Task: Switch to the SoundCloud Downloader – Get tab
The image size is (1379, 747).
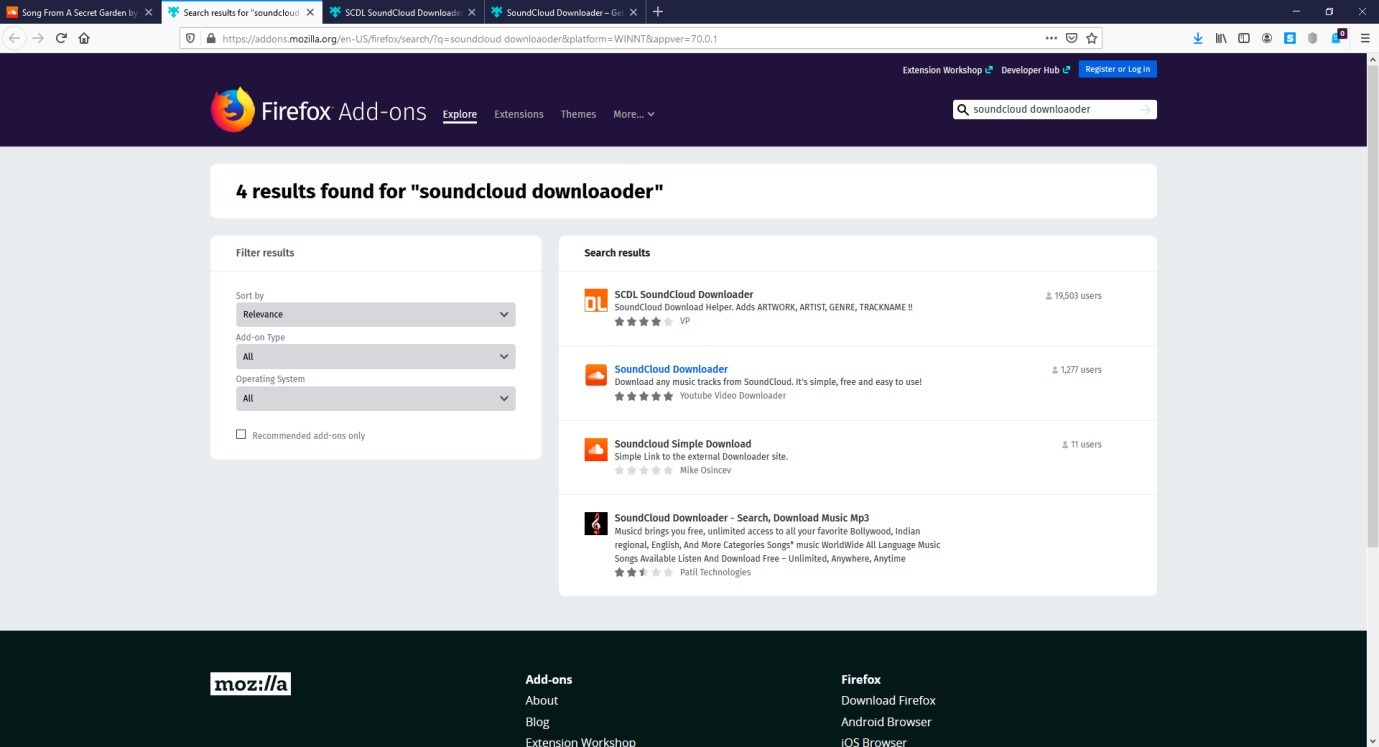Action: tap(564, 12)
